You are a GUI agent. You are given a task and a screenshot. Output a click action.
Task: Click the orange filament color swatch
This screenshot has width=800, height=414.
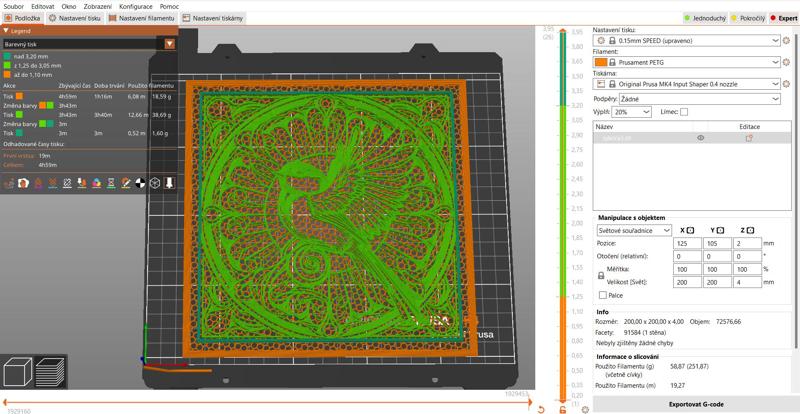601,62
